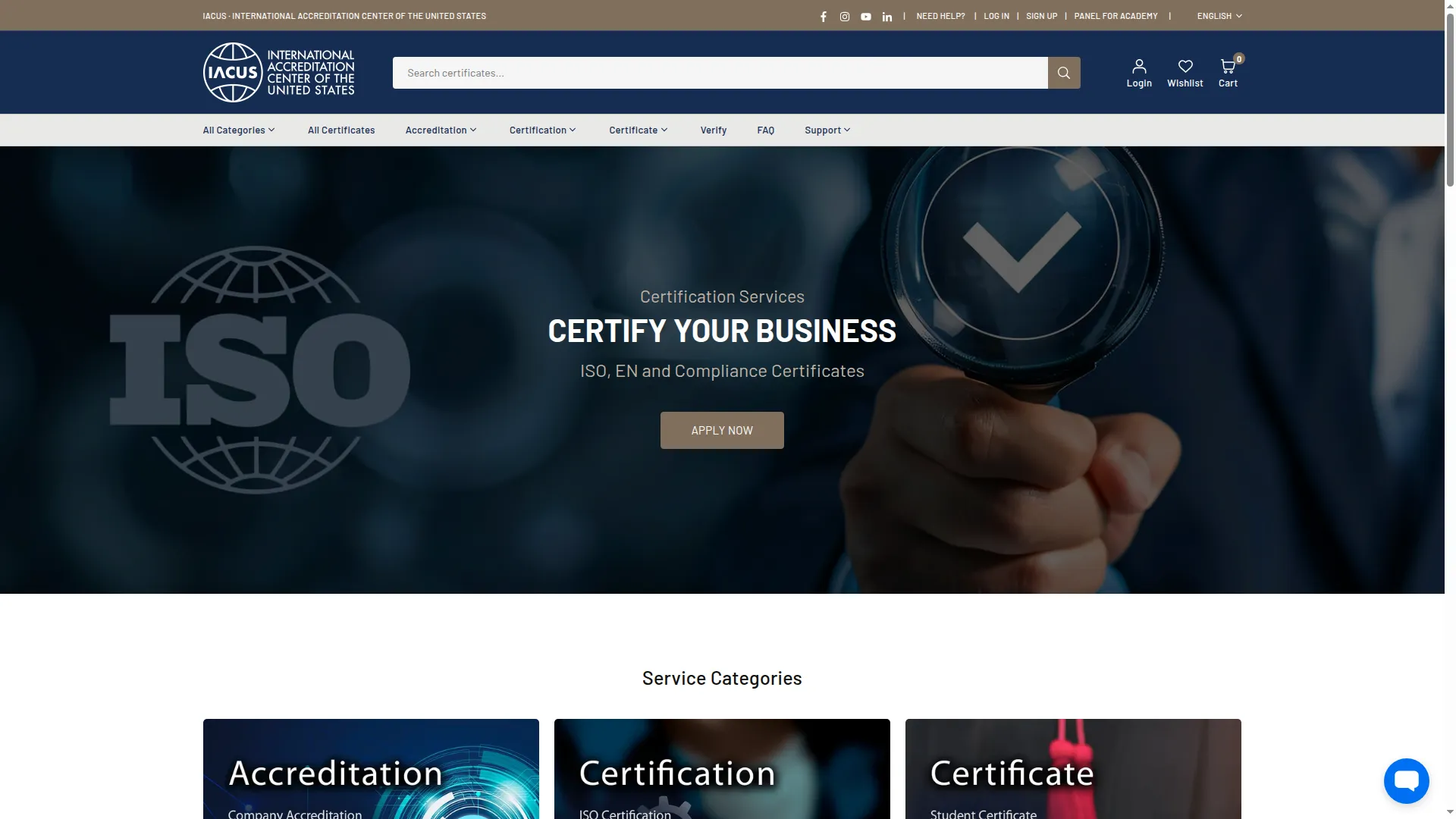
Task: Open the Accreditation category card
Action: pos(371,769)
